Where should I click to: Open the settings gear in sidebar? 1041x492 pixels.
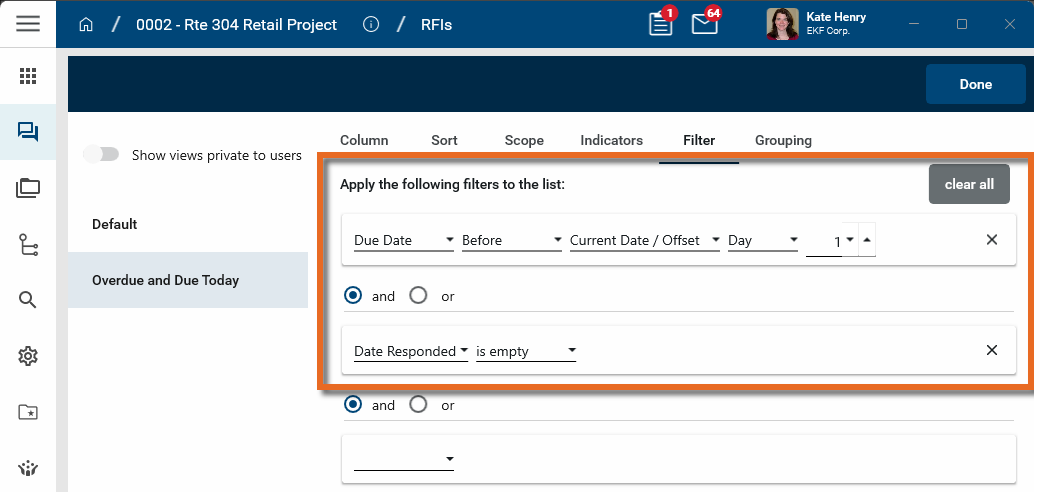pos(28,356)
